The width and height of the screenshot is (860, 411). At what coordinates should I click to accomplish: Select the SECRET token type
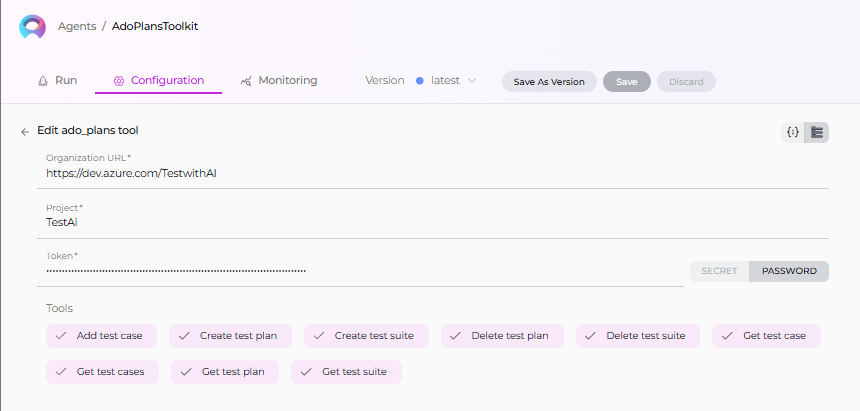pos(719,271)
